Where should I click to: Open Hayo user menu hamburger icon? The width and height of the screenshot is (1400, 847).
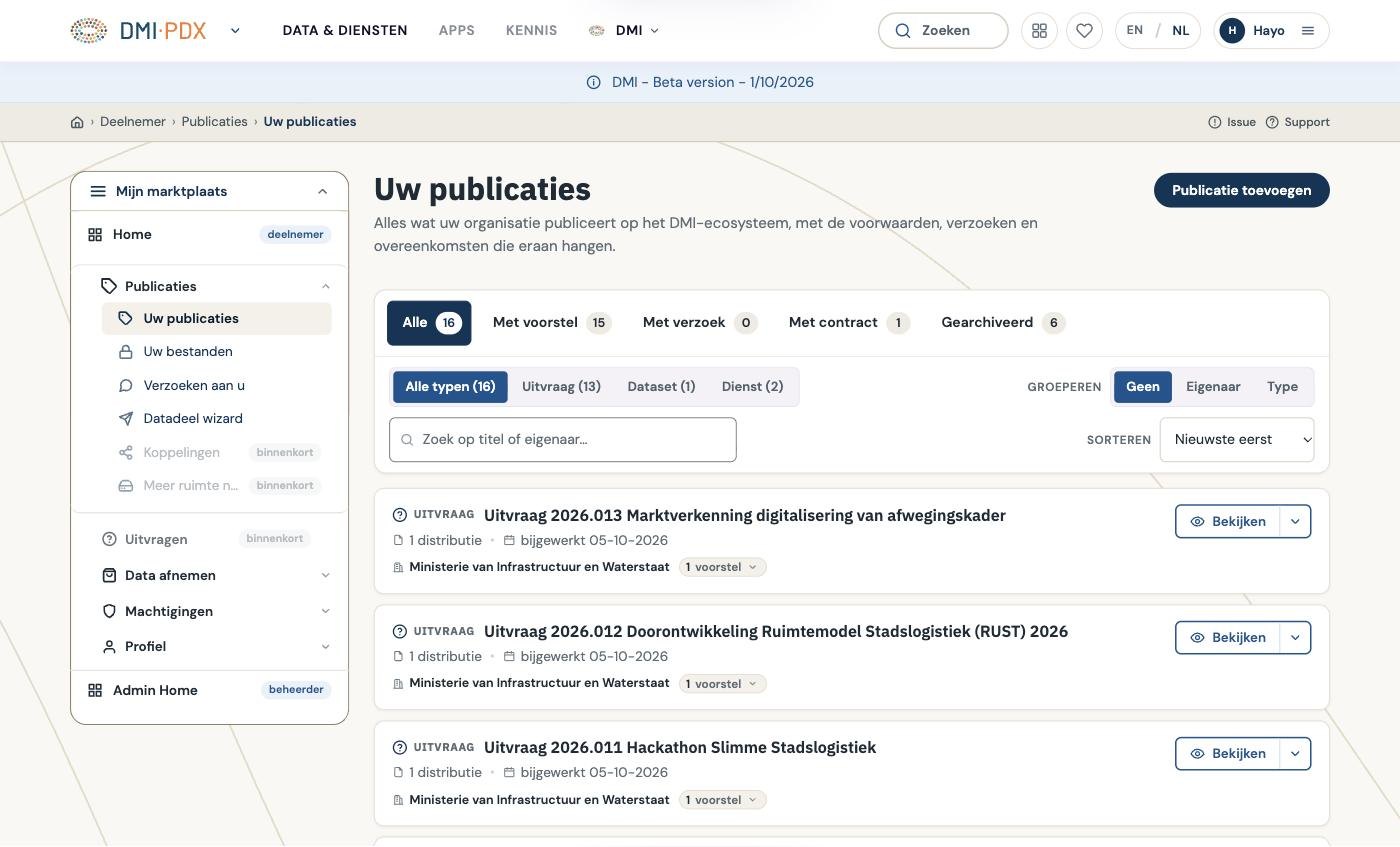click(1307, 30)
